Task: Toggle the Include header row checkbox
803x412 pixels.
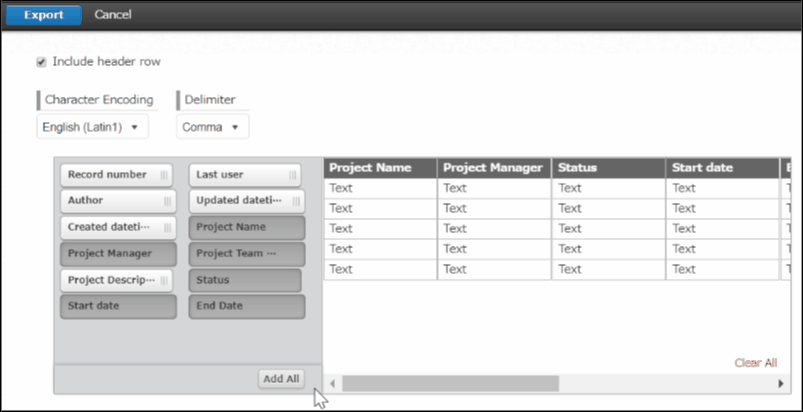Action: pyautogui.click(x=41, y=62)
